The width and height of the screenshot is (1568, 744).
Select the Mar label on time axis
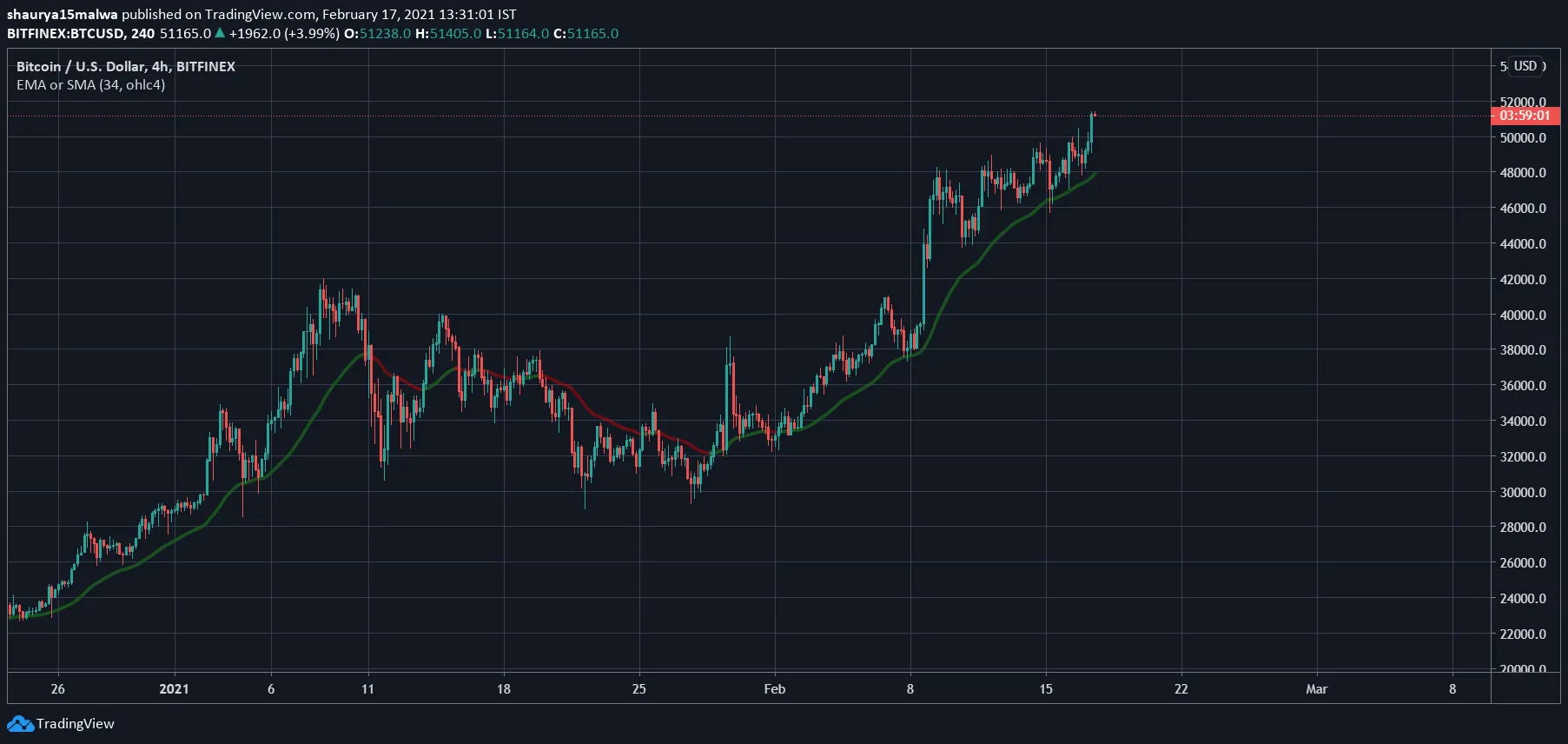coord(1316,689)
